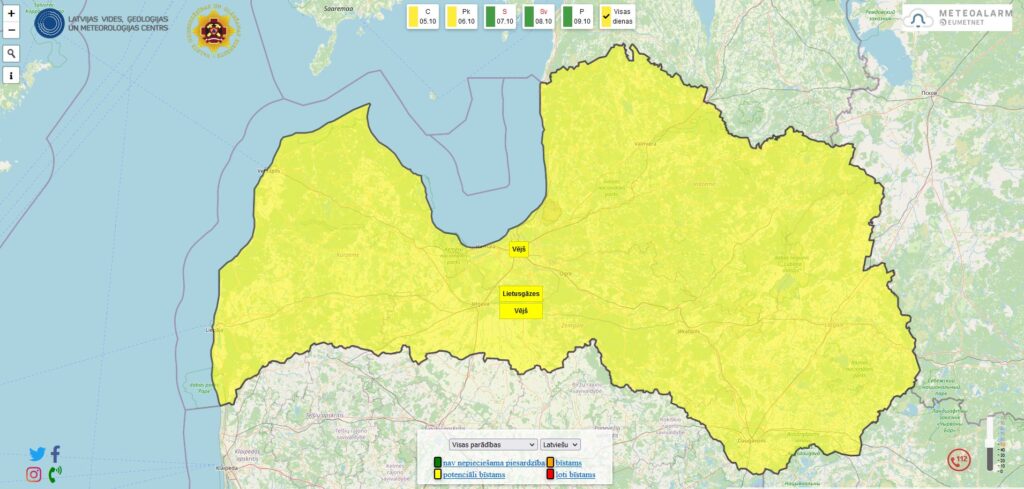This screenshot has width=1024, height=489.
Task: Click the opacity slider at bottom right
Action: [991, 444]
